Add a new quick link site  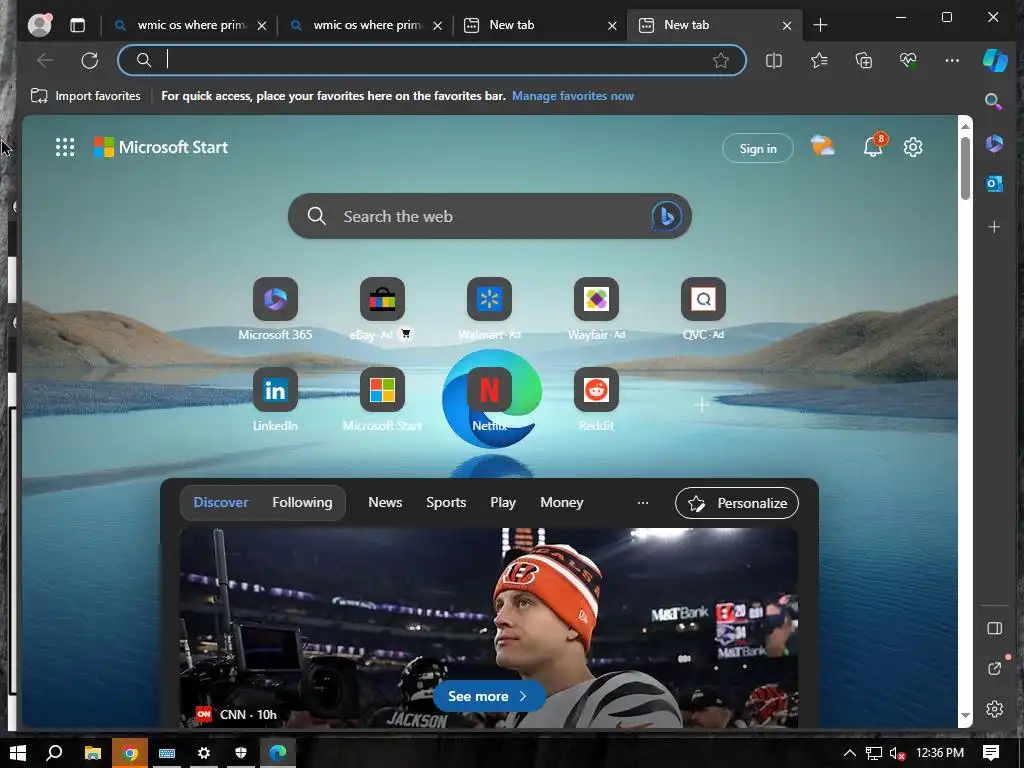702,405
